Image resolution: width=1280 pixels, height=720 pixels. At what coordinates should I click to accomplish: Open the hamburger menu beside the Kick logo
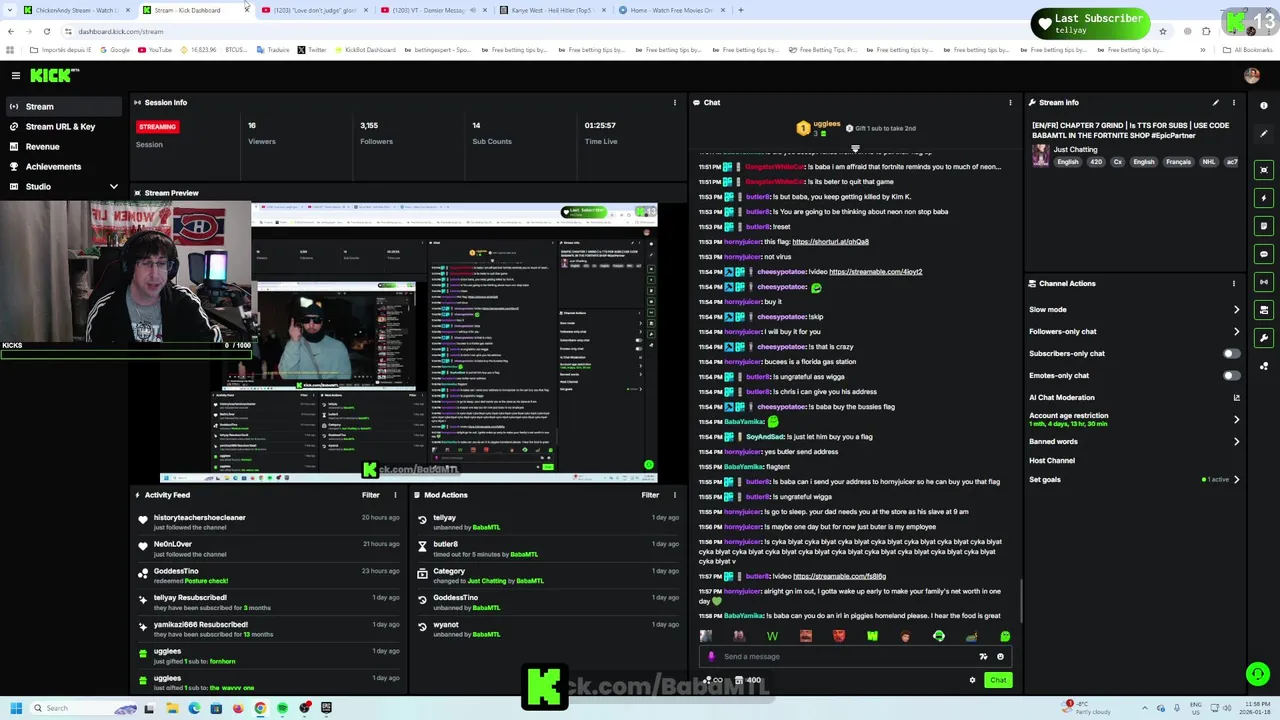pos(16,76)
